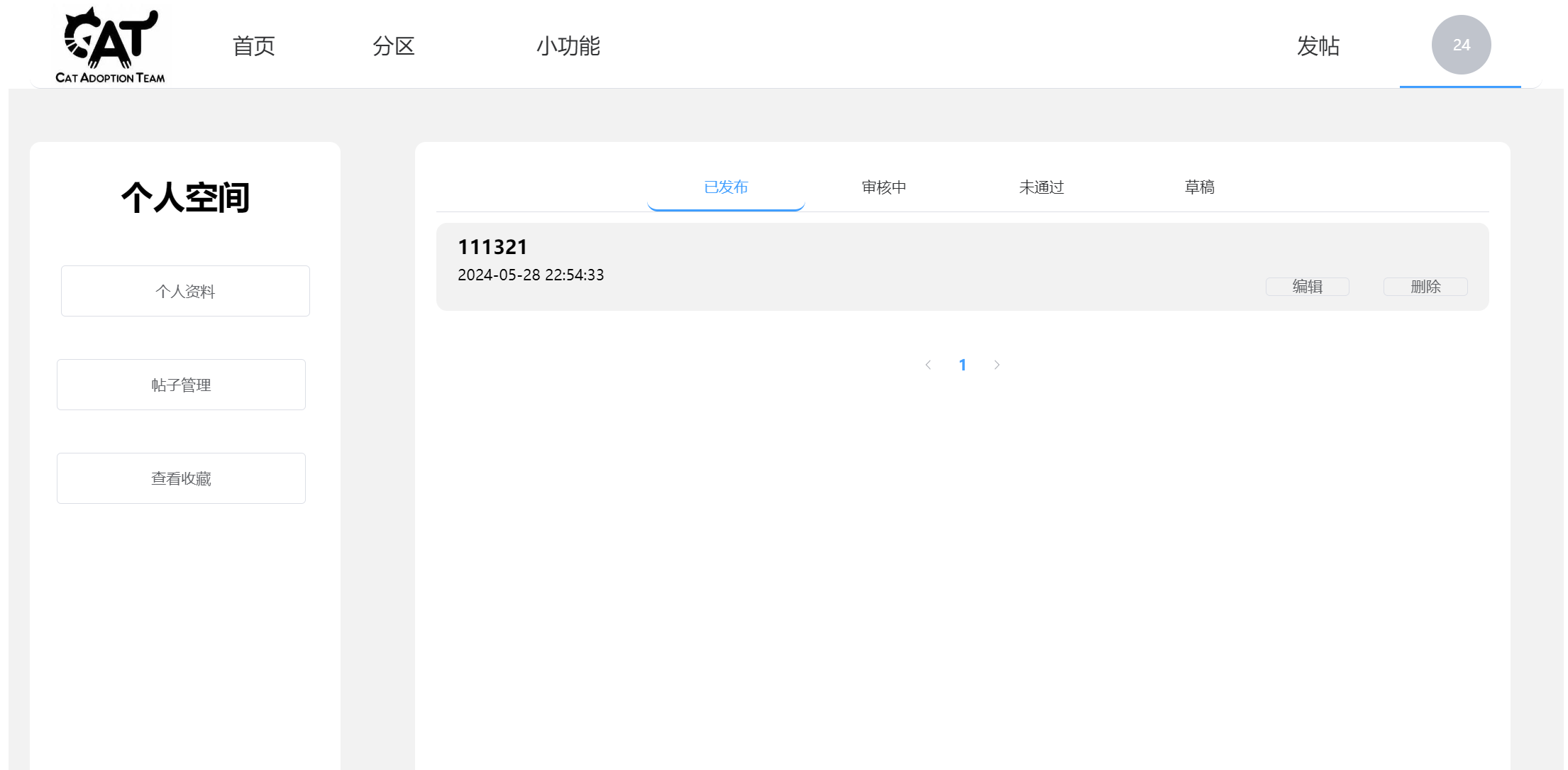Switch to the 已发布 tab
Screen dimensions: 1568x770
coord(726,187)
